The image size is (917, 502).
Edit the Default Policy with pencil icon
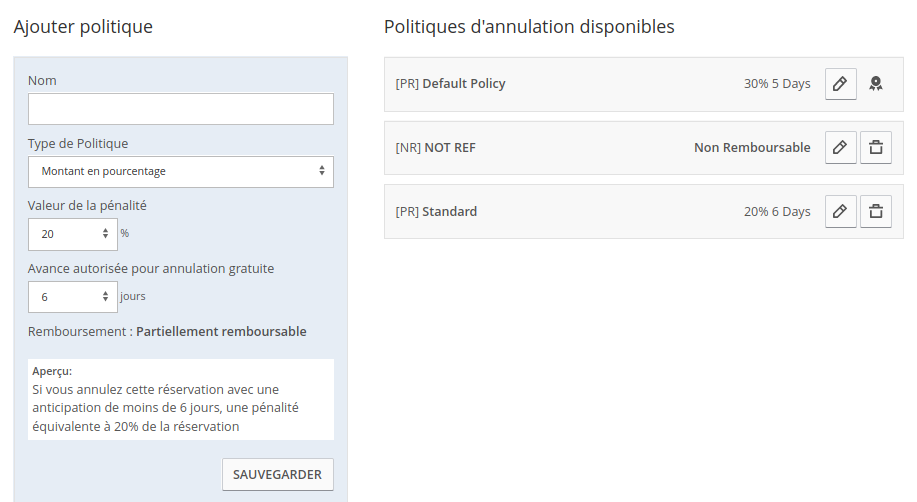point(840,84)
